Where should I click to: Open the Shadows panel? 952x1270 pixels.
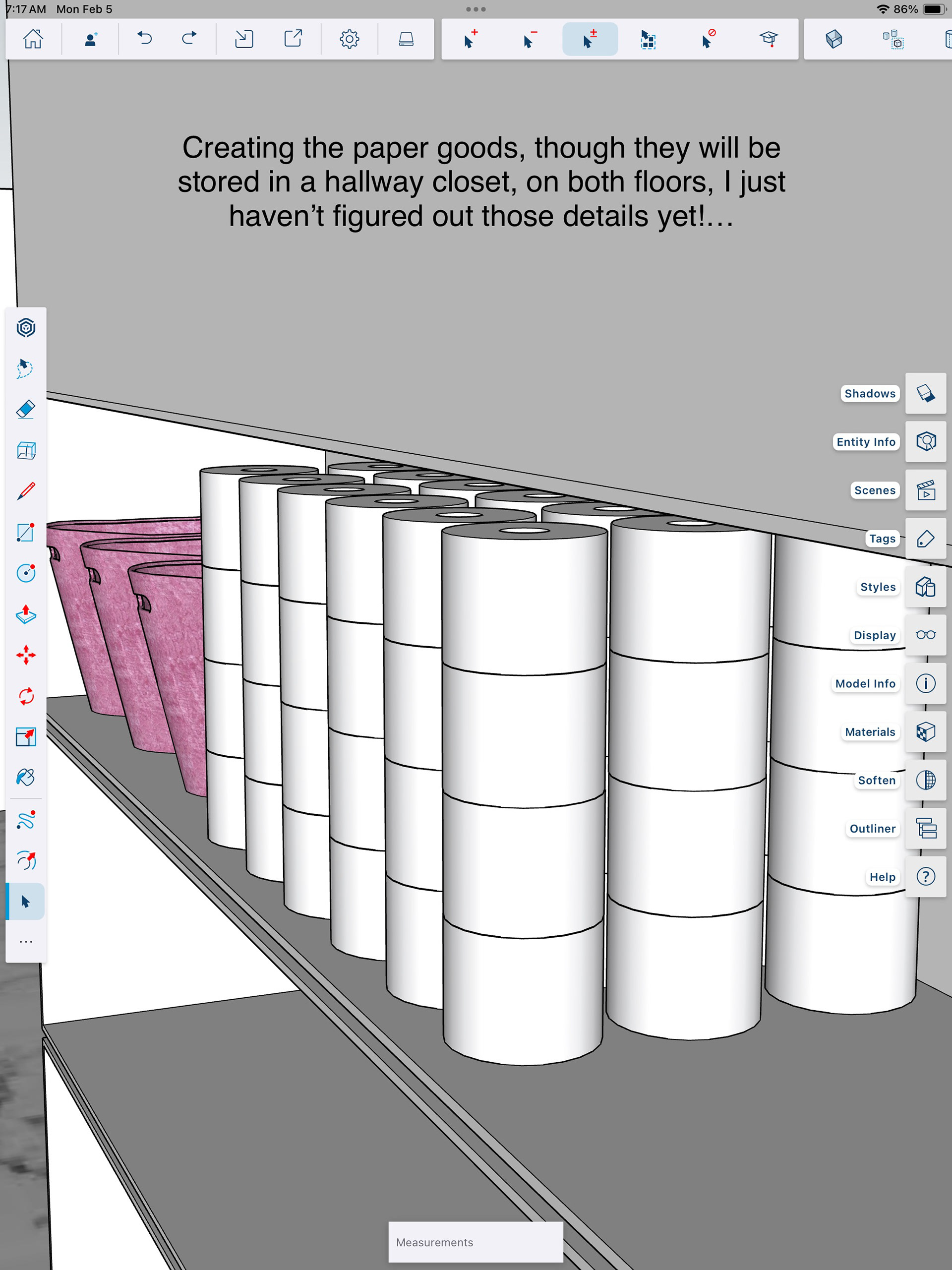point(926,393)
